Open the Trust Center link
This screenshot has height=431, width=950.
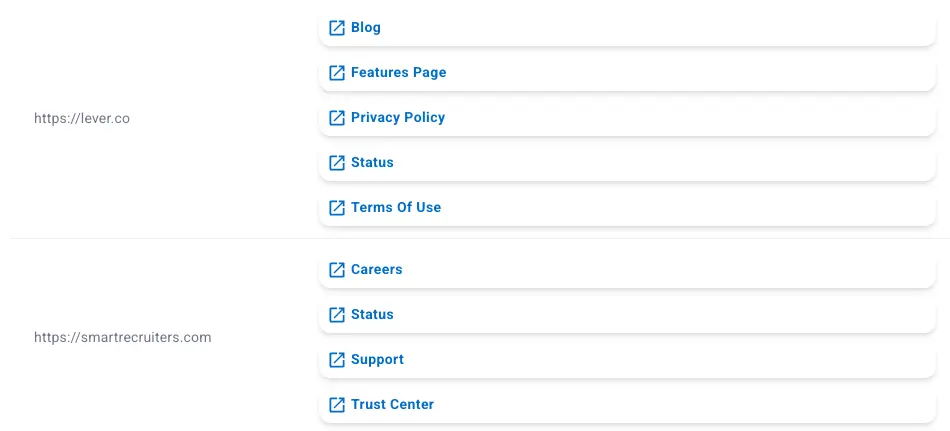click(392, 405)
